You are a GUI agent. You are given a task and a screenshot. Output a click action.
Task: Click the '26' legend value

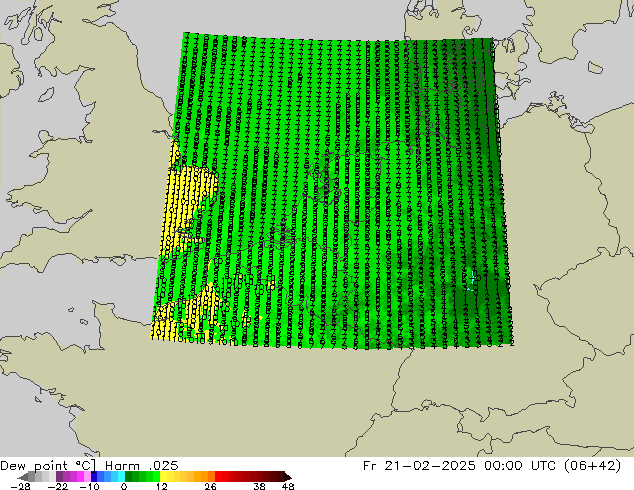(210, 486)
